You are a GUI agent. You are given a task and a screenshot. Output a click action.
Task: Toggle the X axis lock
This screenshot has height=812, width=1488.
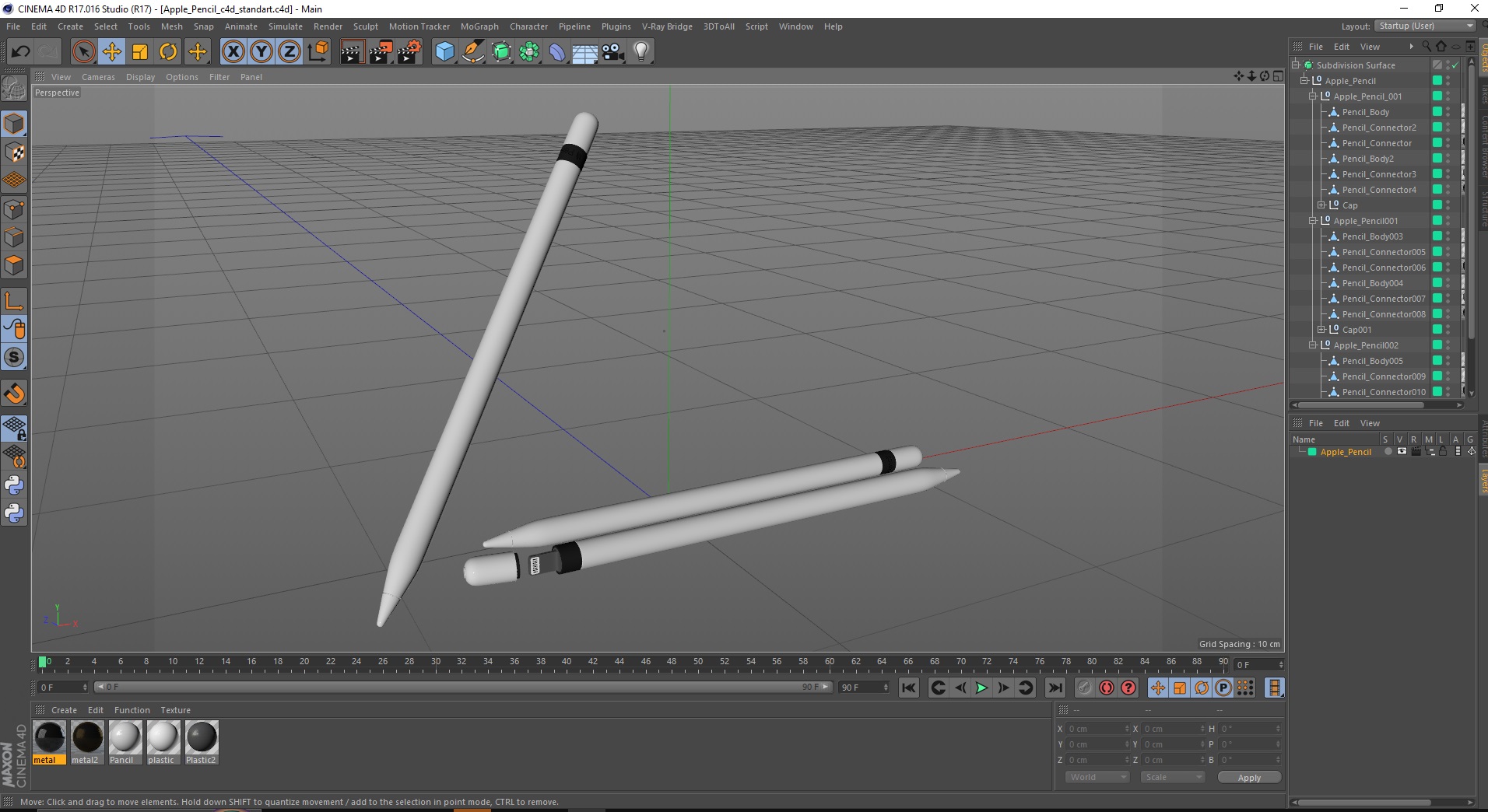(x=233, y=52)
